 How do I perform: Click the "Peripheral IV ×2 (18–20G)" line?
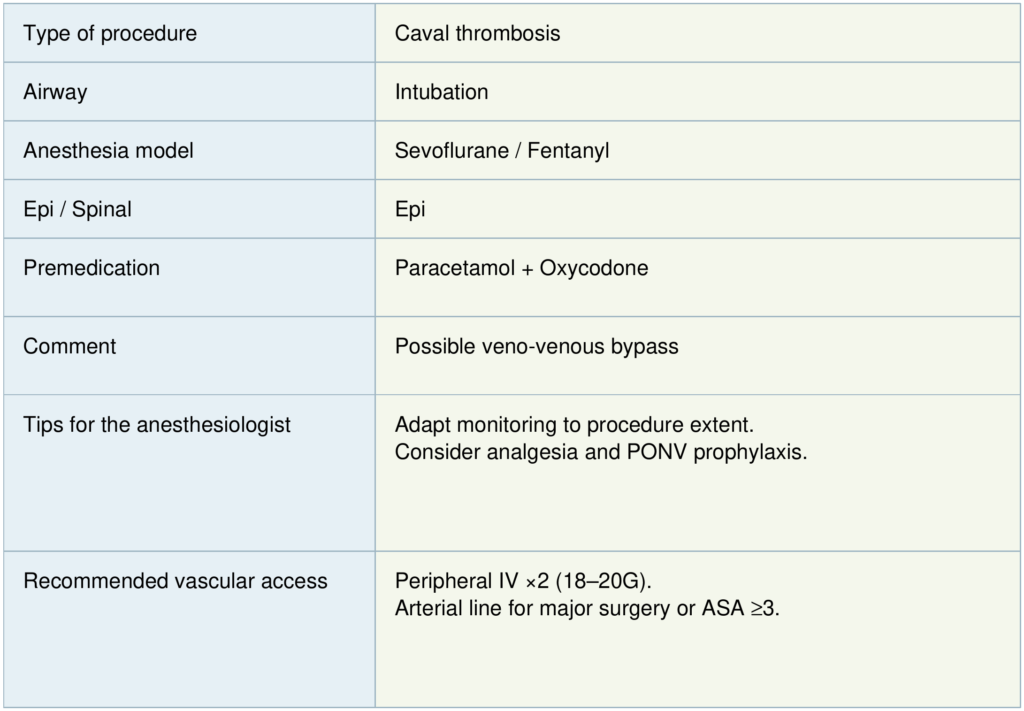(524, 580)
